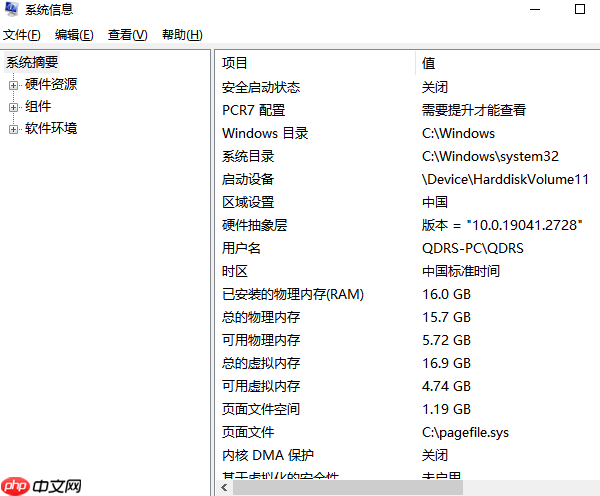The width and height of the screenshot is (600, 496).
Task: Click the value 需要提升才能查看
Action: [474, 110]
